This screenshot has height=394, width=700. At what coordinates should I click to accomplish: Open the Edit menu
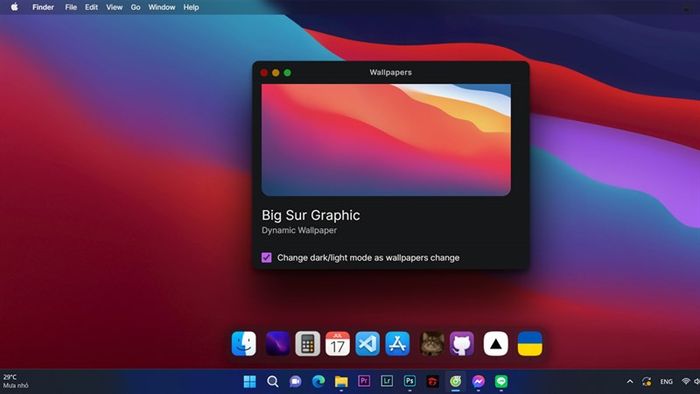[x=92, y=7]
